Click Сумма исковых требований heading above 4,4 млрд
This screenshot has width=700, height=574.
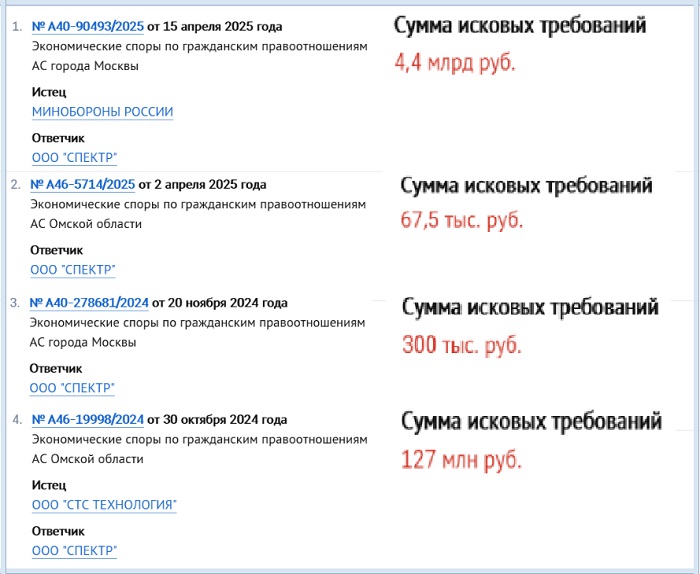(520, 25)
